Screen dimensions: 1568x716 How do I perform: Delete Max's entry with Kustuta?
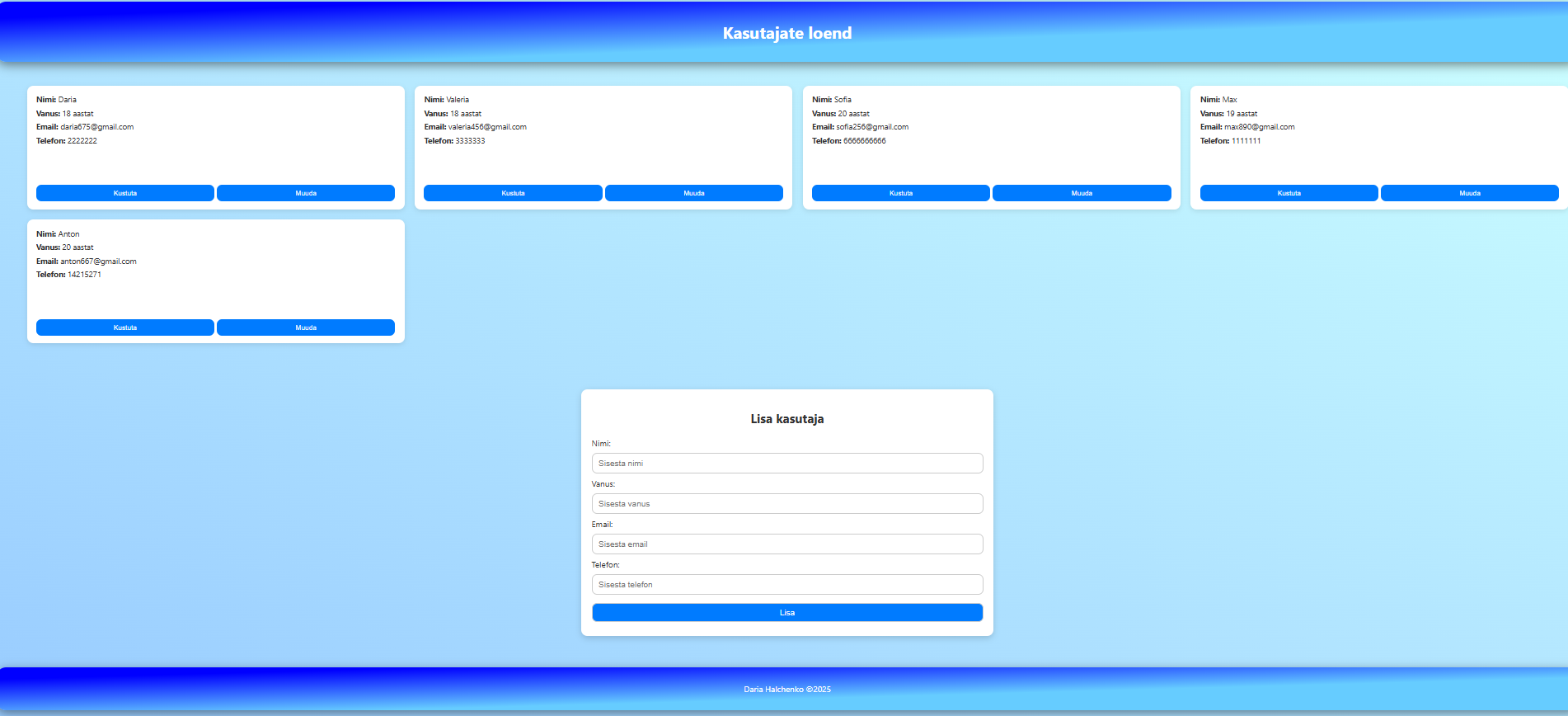[x=1289, y=193]
